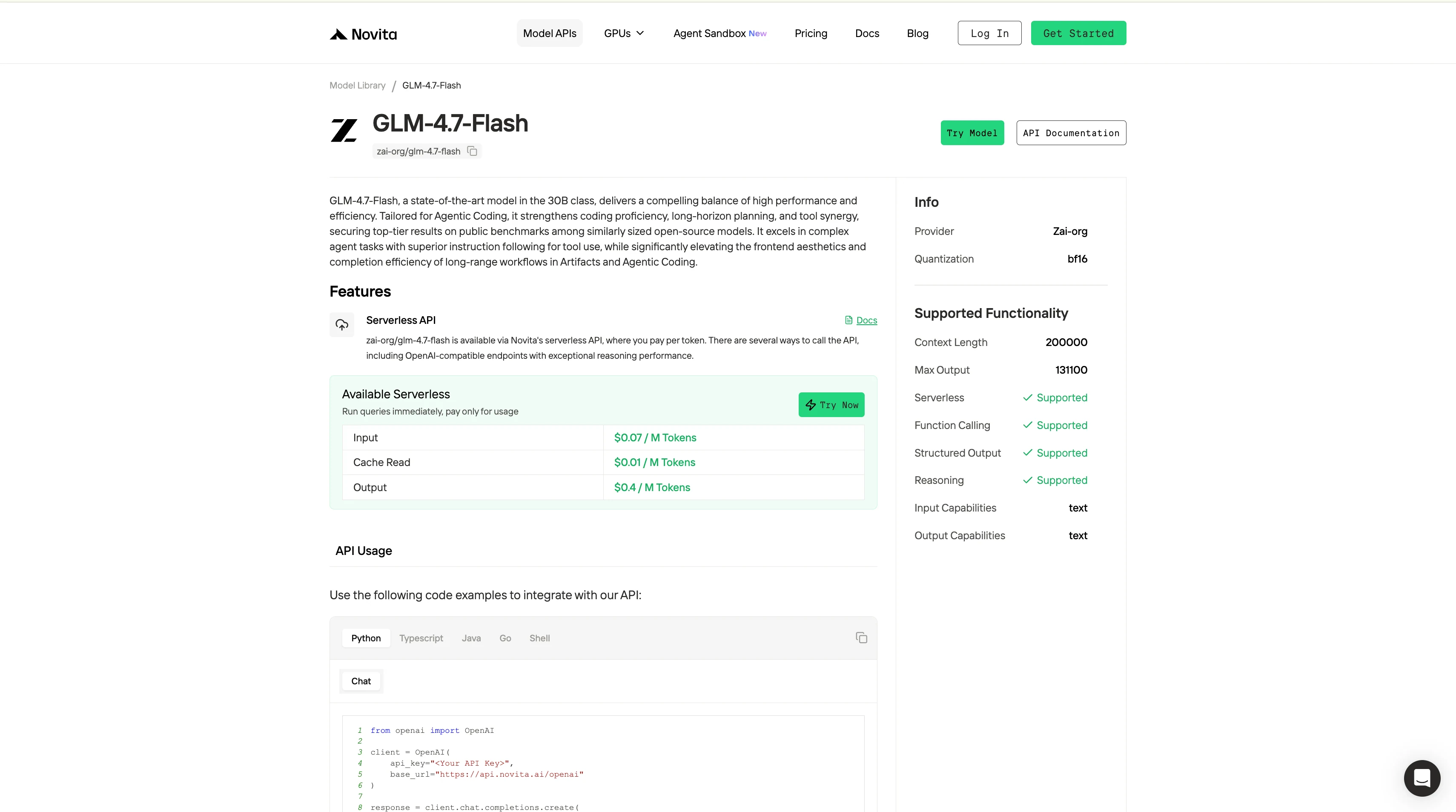The height and width of the screenshot is (812, 1456).
Task: Click the GLM-4.7-Flash page title
Action: (x=450, y=124)
